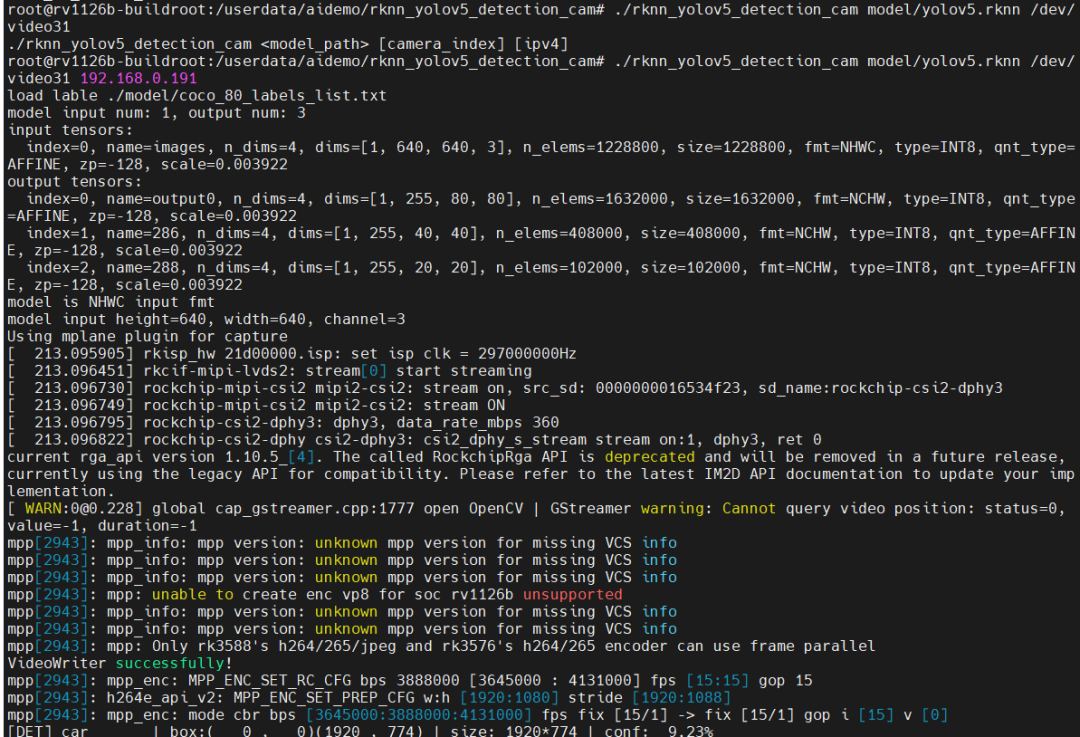Select the 'IM2D API' text
The width and height of the screenshot is (1080, 737).
740,475
